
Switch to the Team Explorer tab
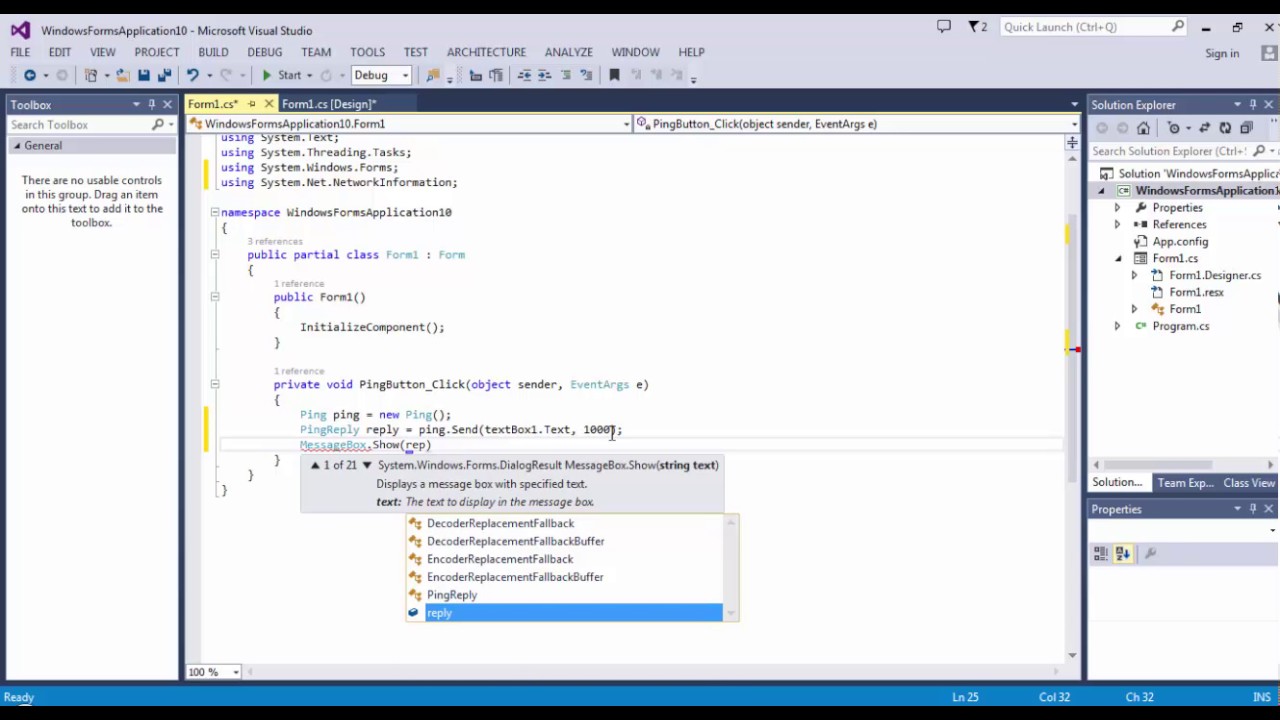1185,483
